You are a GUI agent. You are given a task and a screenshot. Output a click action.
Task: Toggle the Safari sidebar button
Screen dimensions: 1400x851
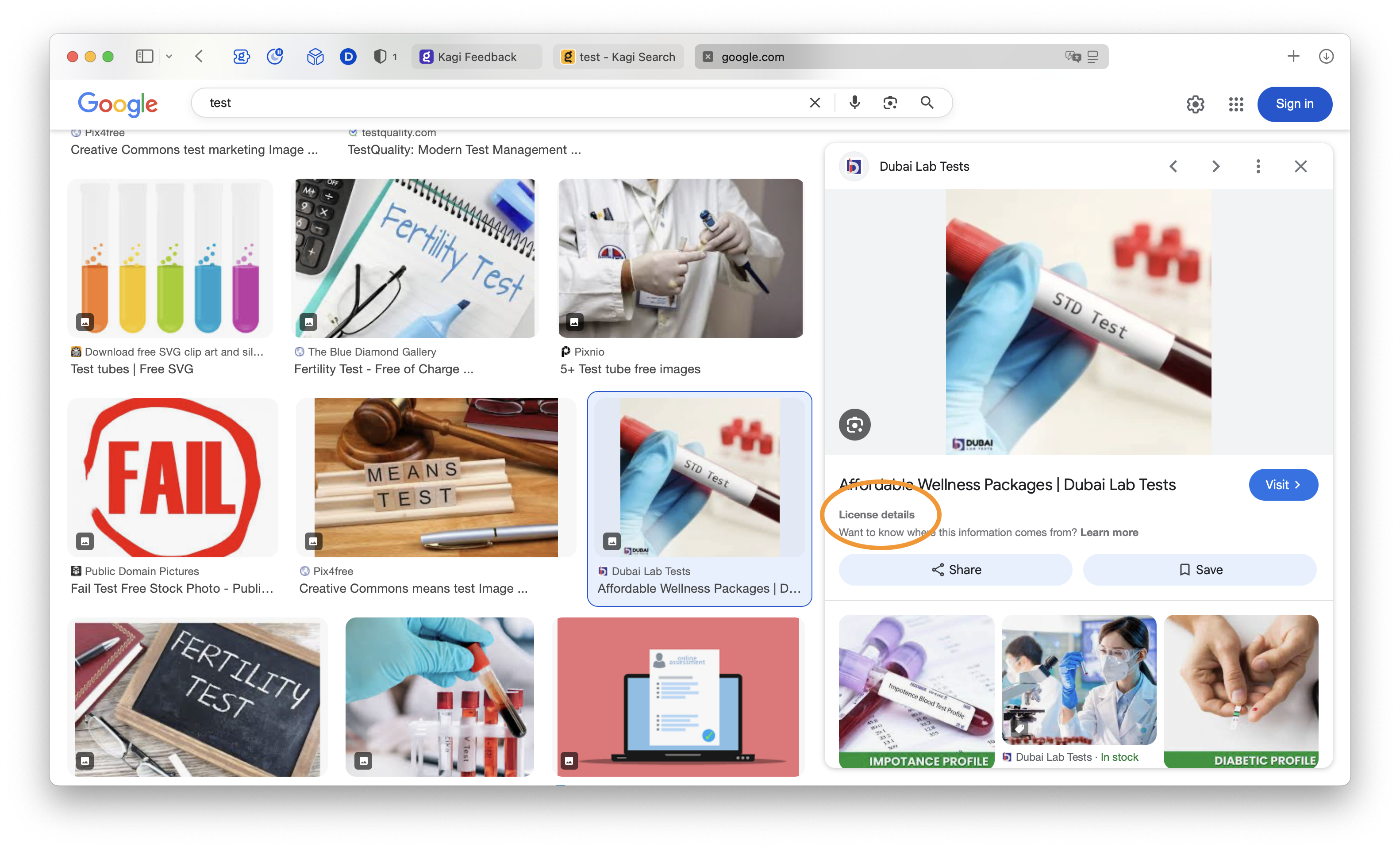tap(144, 56)
